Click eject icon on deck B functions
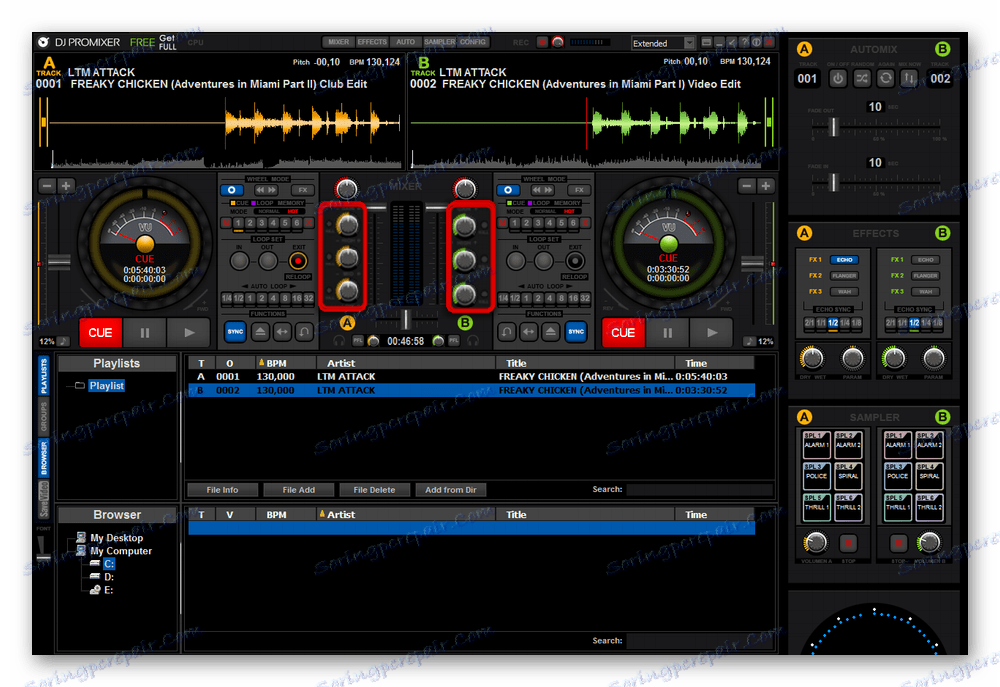1000x687 pixels. click(550, 332)
